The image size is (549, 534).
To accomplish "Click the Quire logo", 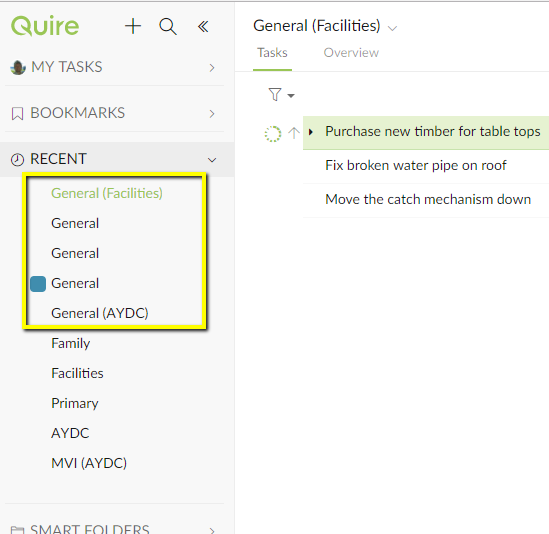I will click(x=45, y=26).
